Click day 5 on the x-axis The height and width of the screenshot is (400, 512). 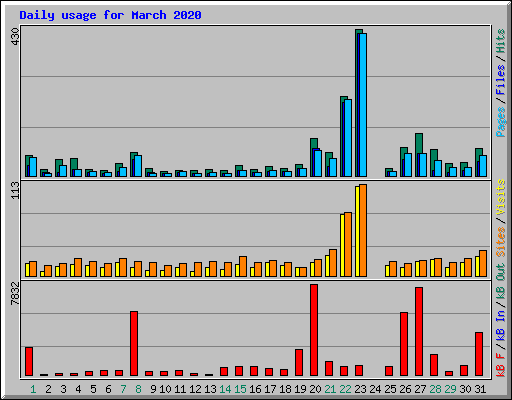coord(93,389)
